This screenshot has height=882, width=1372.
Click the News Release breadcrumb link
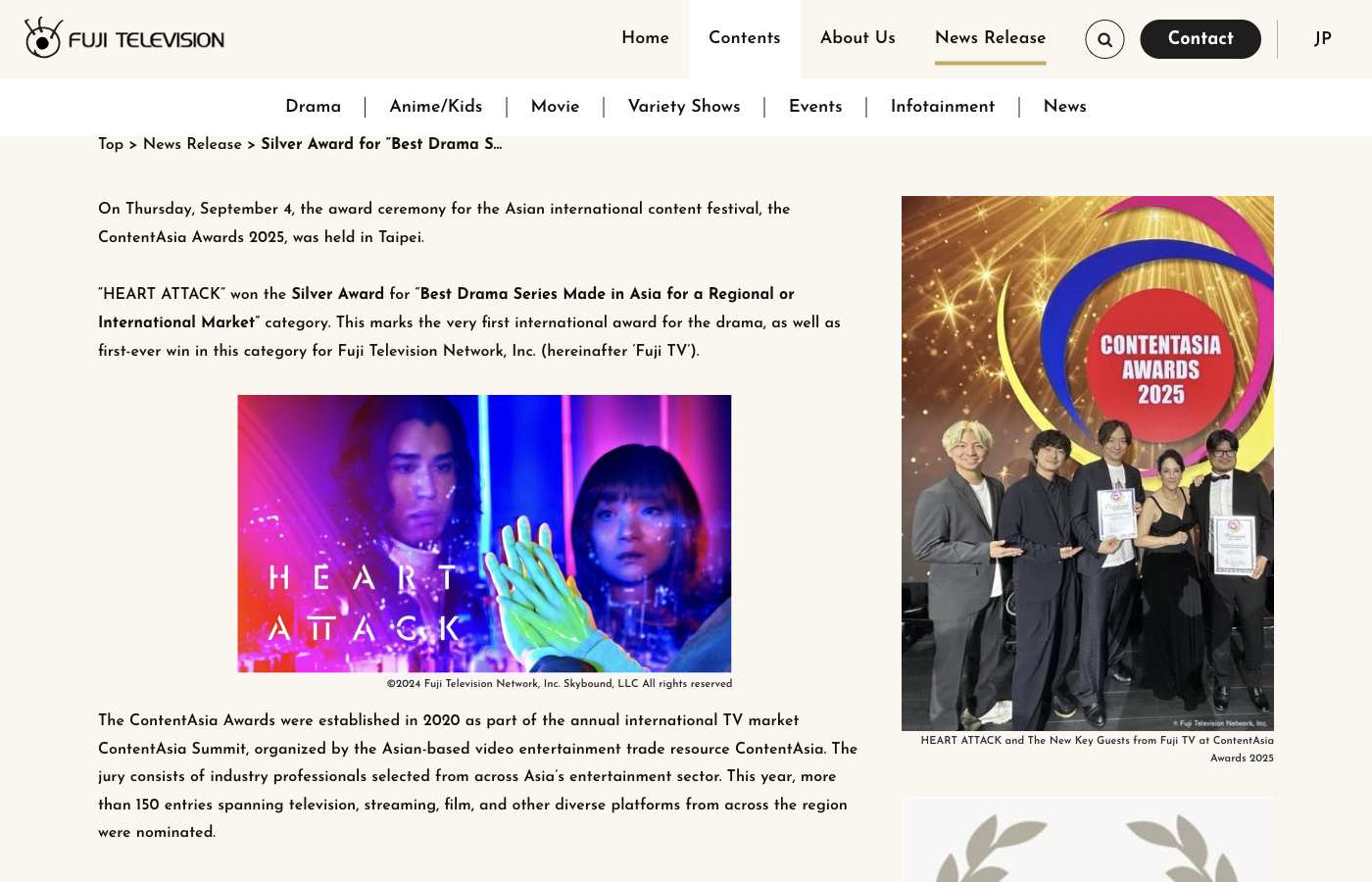[192, 144]
